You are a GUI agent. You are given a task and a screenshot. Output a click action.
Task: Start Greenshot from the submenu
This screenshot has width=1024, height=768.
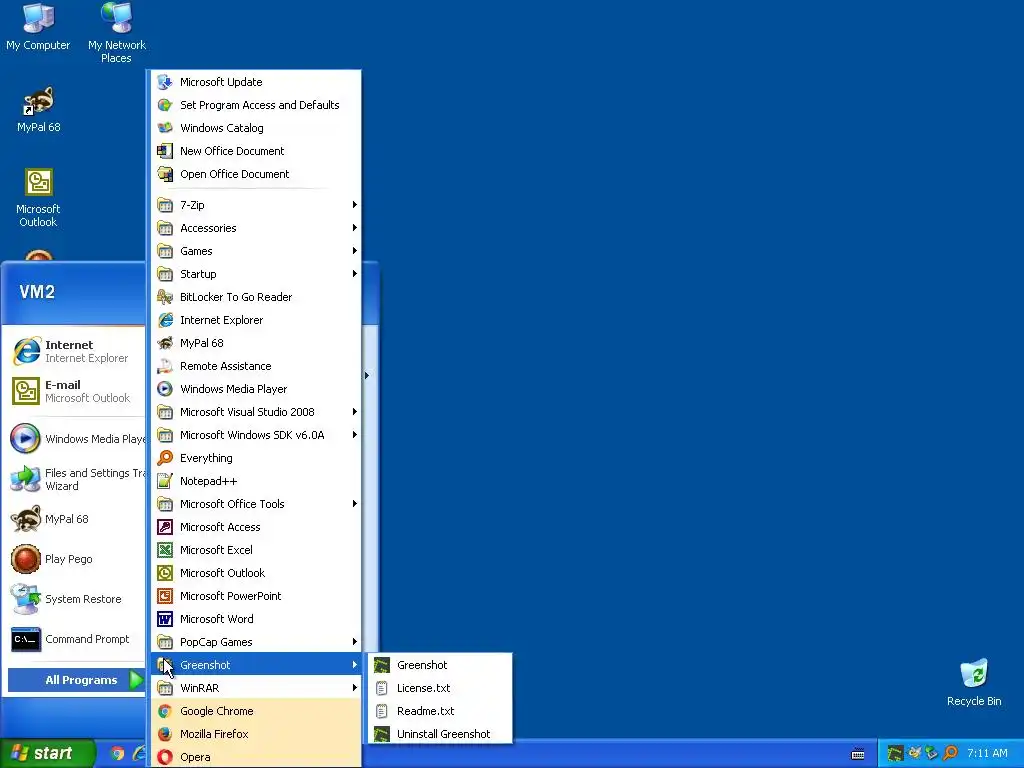point(440,665)
